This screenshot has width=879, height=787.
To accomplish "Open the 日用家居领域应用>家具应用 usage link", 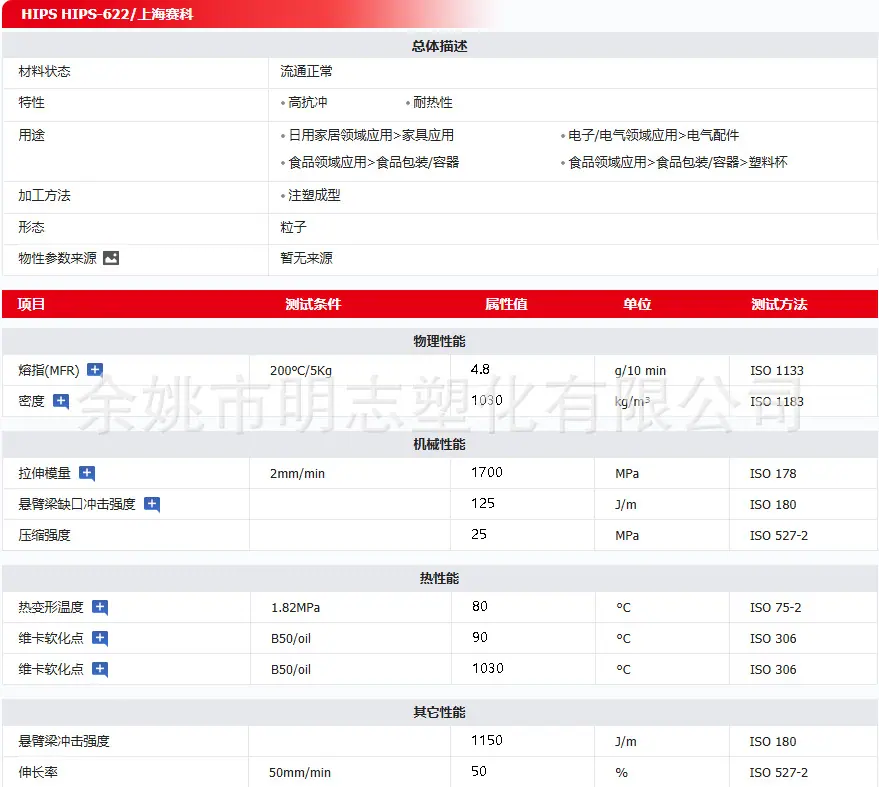I will pyautogui.click(x=371, y=135).
